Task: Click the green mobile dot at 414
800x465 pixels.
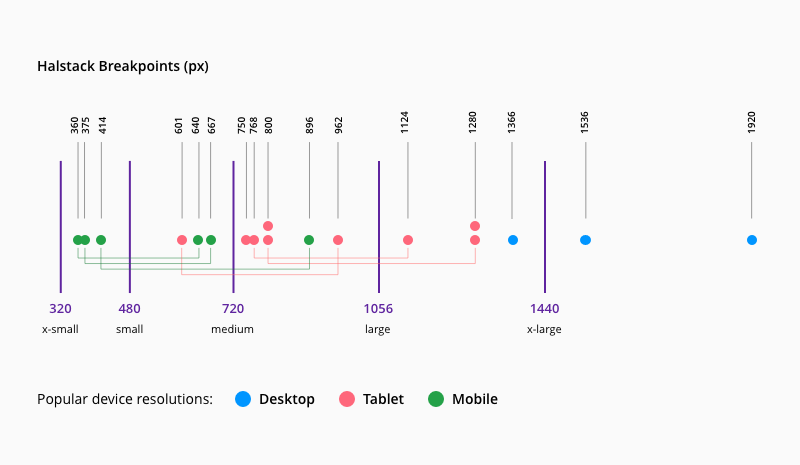Action: [x=101, y=240]
